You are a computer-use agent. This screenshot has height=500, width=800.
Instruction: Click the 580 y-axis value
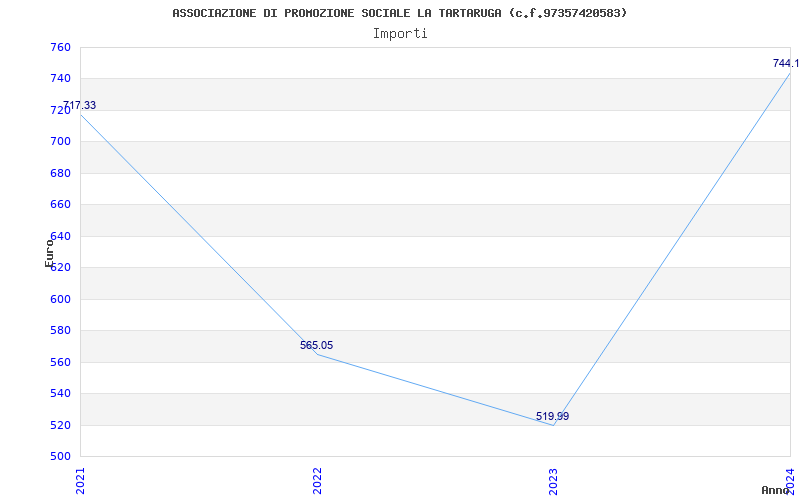click(x=60, y=331)
